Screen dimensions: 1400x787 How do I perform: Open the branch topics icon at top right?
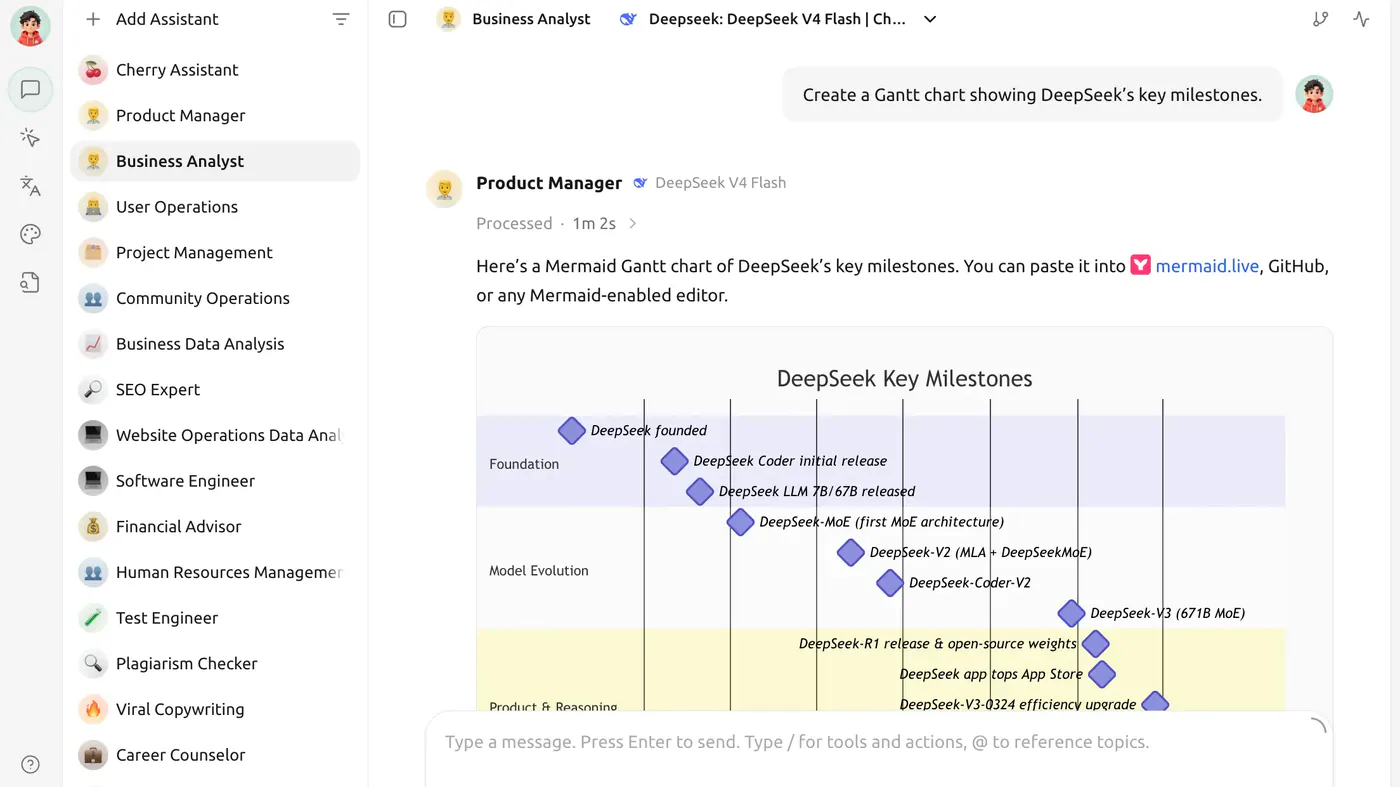tap(1321, 19)
